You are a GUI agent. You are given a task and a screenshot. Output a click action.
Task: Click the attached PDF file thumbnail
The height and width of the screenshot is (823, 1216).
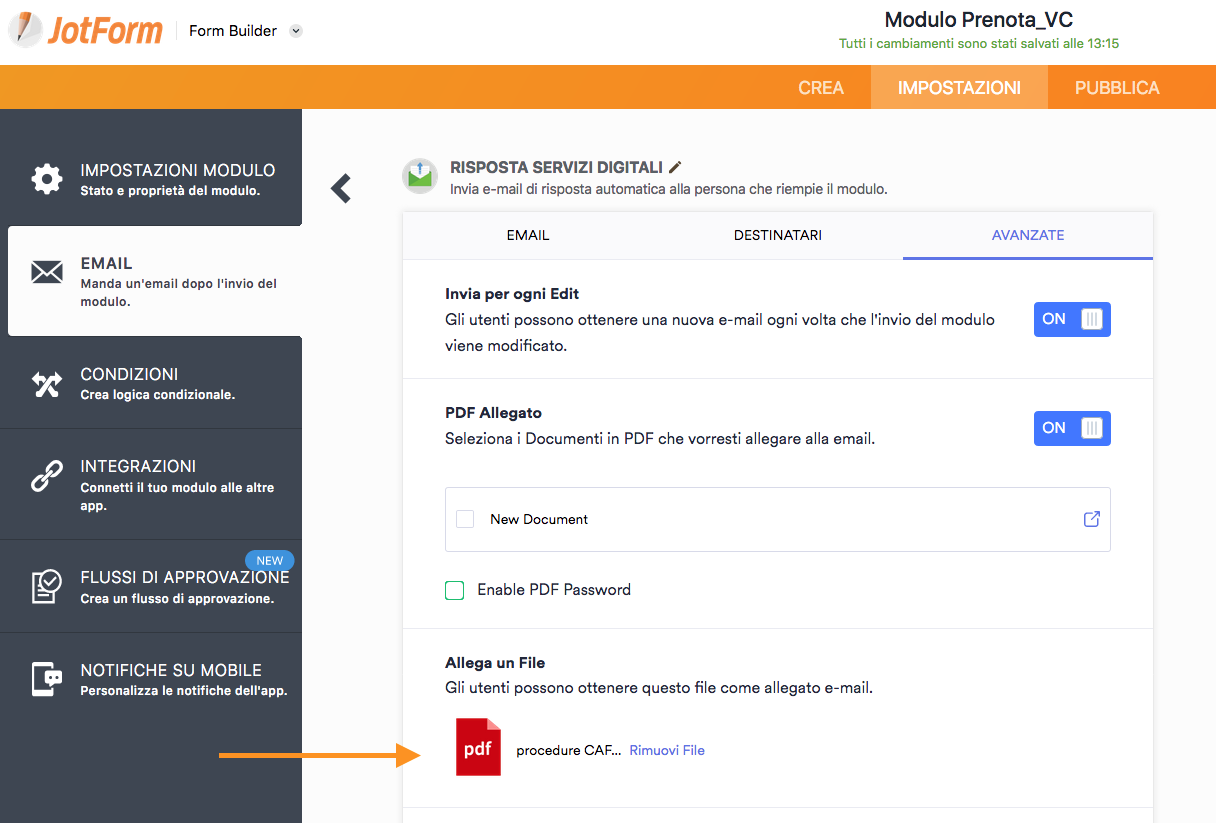coord(478,747)
